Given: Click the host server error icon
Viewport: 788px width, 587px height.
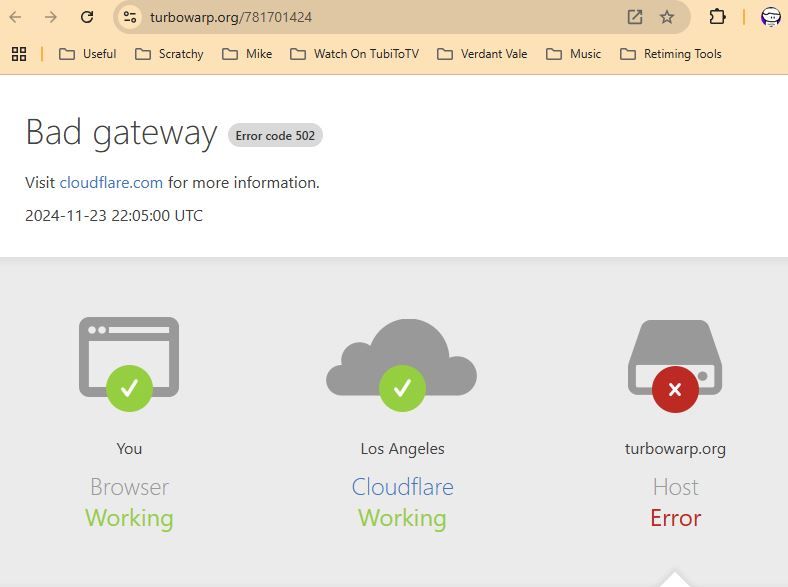Looking at the screenshot, I should pyautogui.click(x=675, y=366).
